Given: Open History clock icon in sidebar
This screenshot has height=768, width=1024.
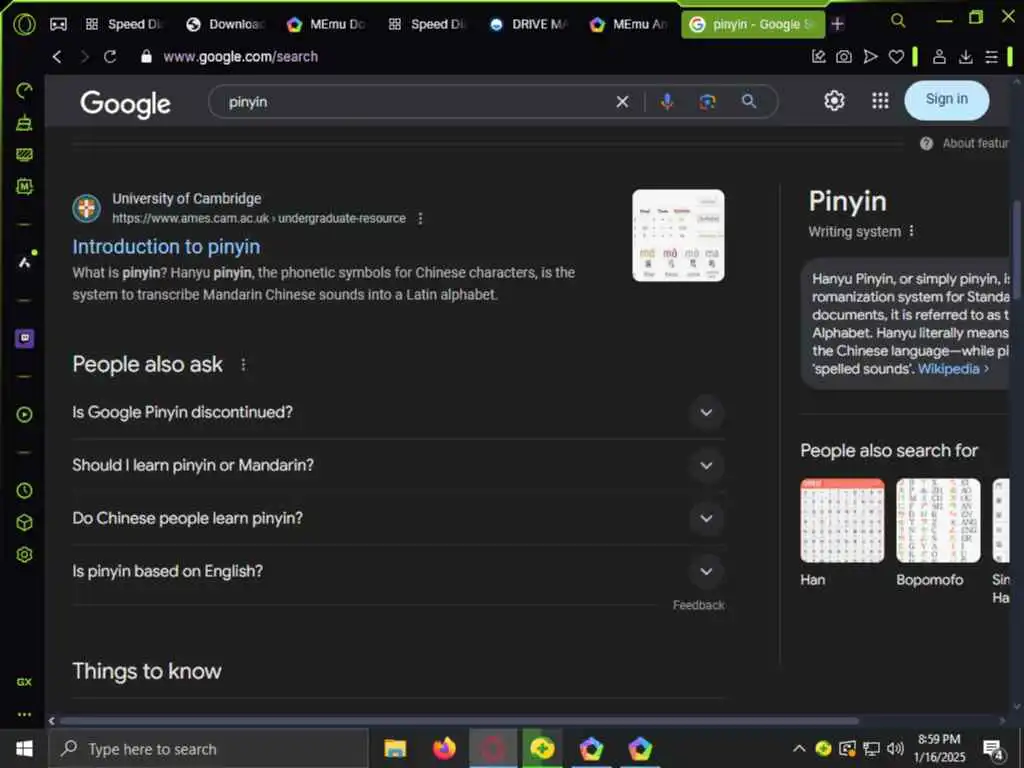Looking at the screenshot, I should (24, 490).
